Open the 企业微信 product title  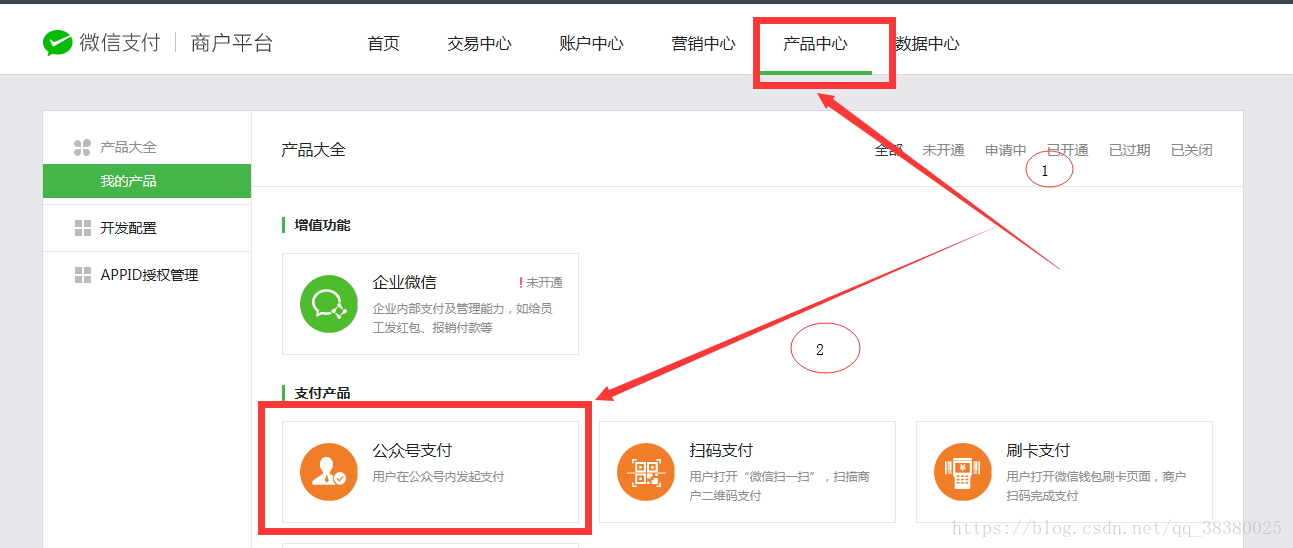pyautogui.click(x=404, y=282)
